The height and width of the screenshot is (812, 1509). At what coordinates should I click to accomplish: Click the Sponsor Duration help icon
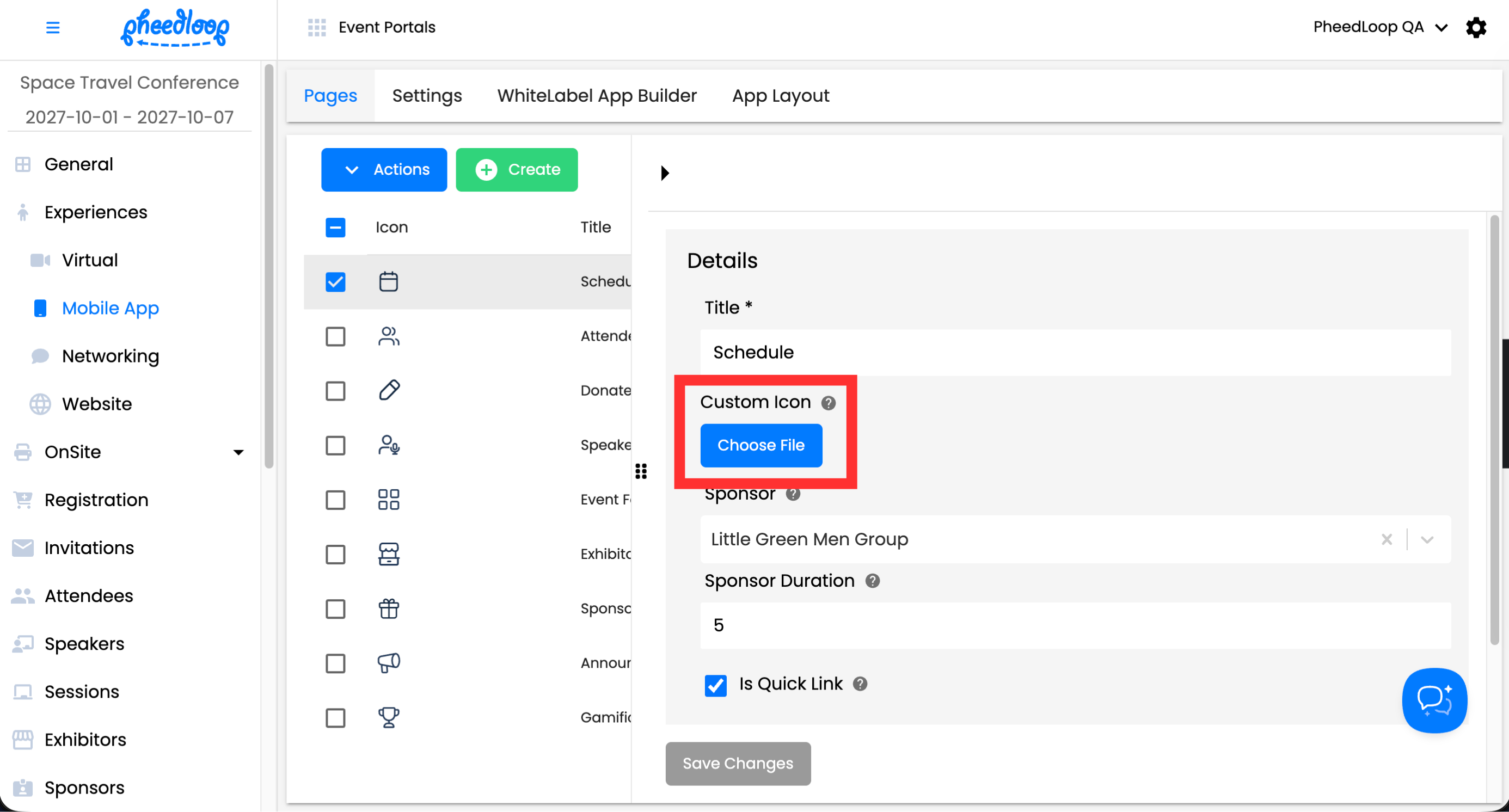pos(872,581)
